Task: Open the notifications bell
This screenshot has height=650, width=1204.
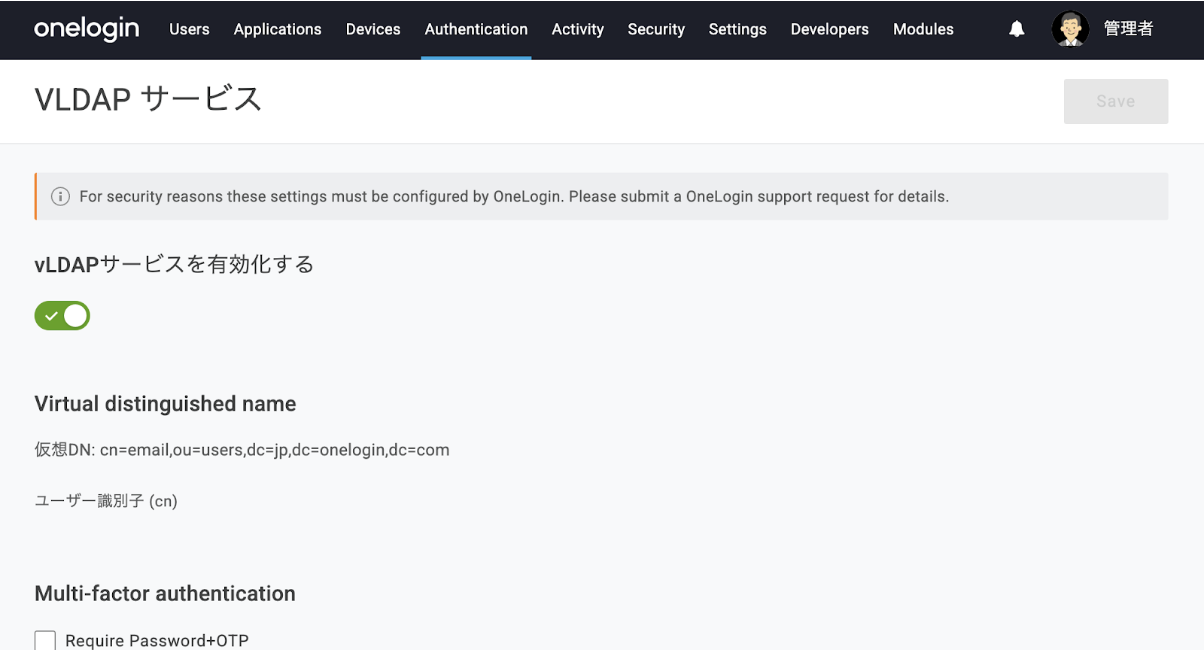Action: tap(1017, 29)
